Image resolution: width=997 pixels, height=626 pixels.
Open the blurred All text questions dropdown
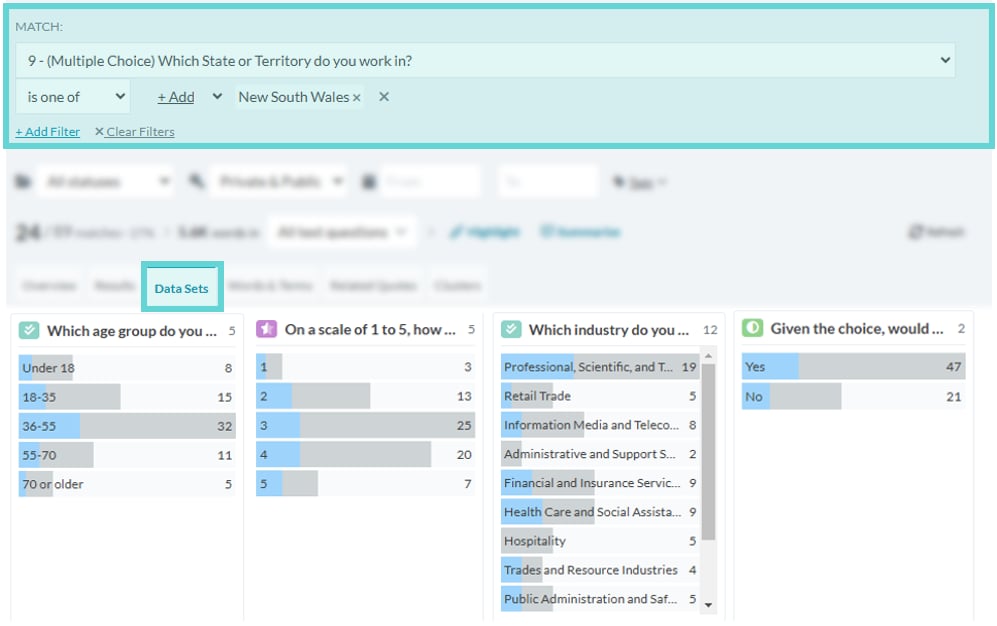[x=343, y=232]
